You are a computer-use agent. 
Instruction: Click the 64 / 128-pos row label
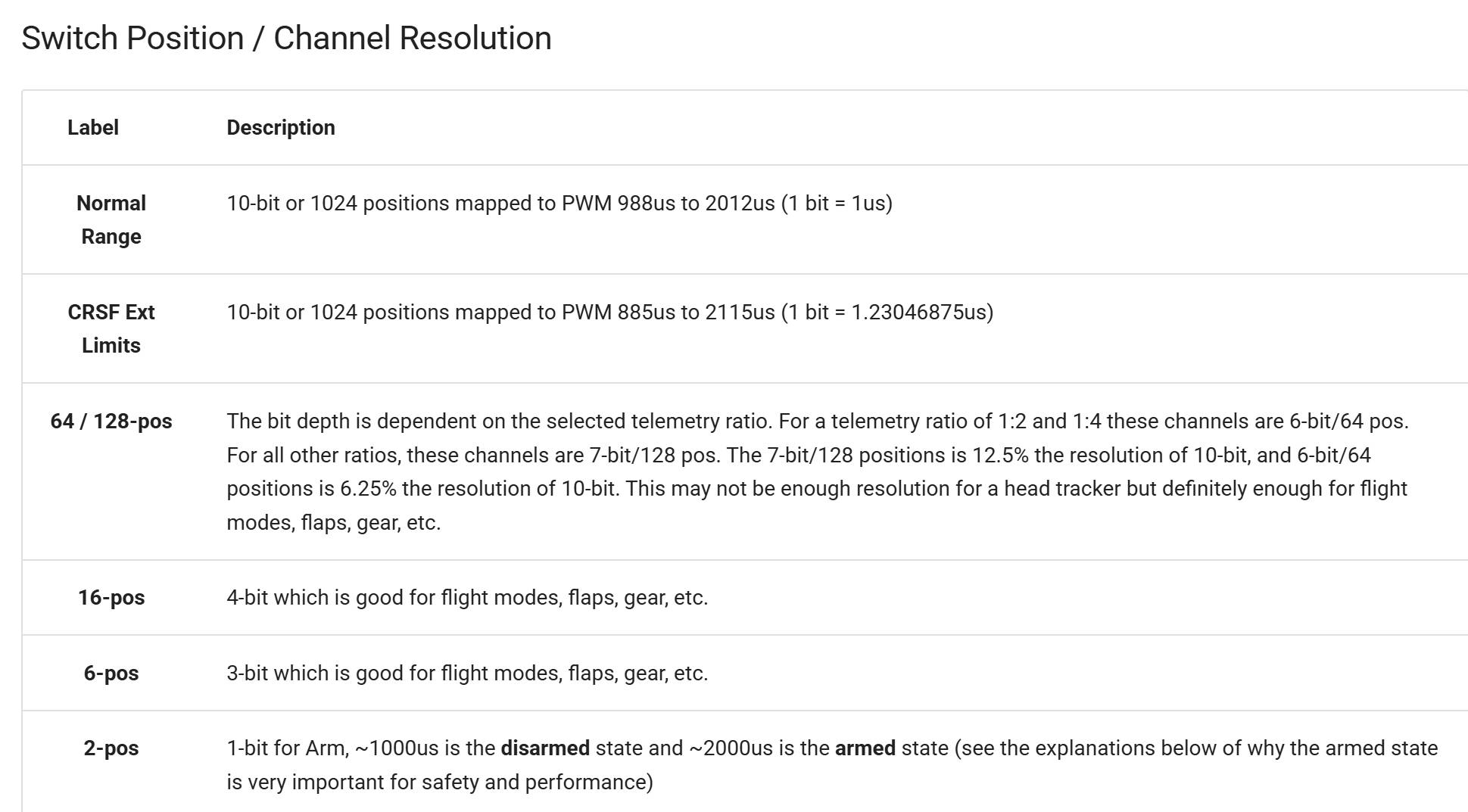pos(111,421)
